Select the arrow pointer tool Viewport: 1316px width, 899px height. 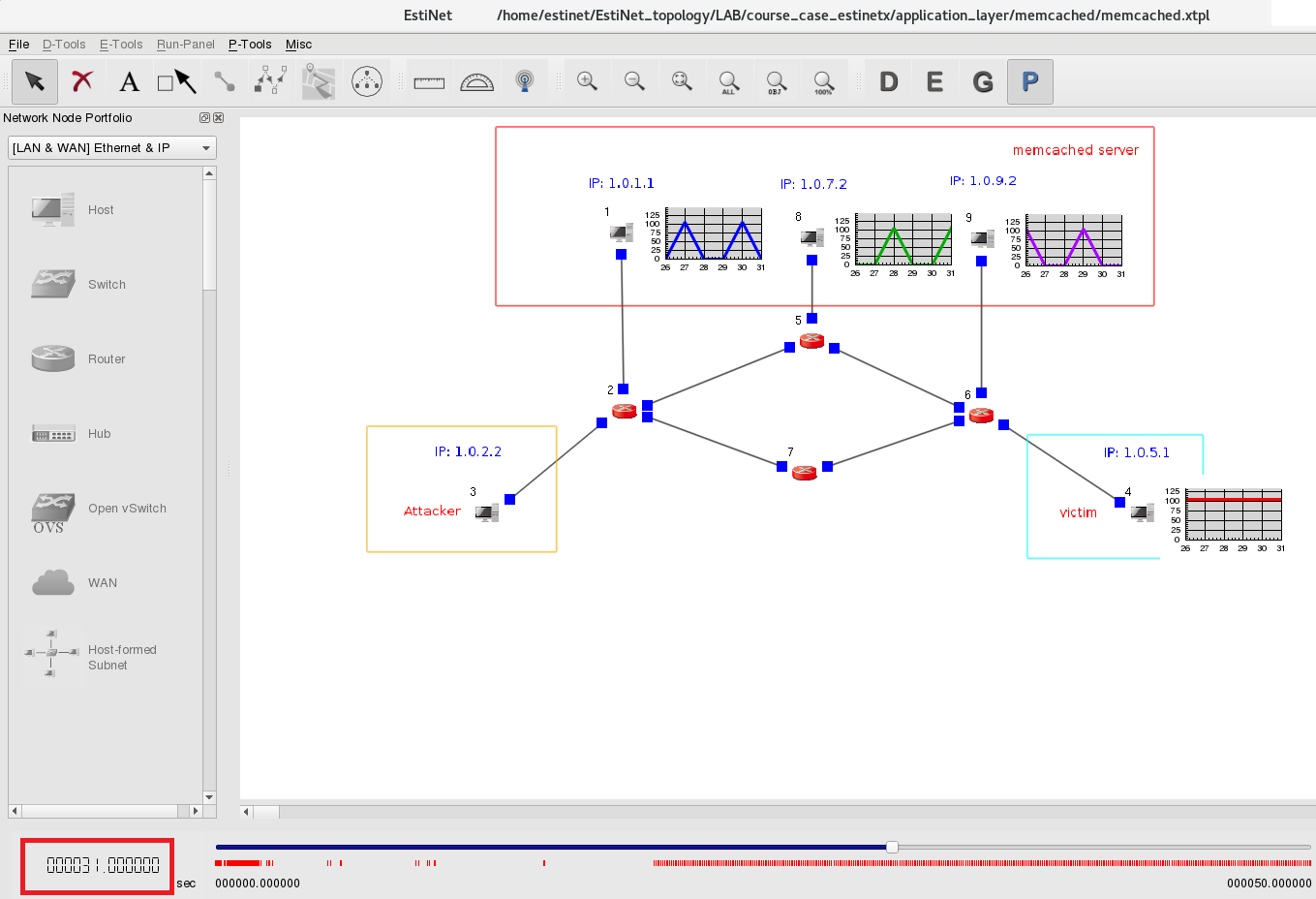(x=35, y=81)
